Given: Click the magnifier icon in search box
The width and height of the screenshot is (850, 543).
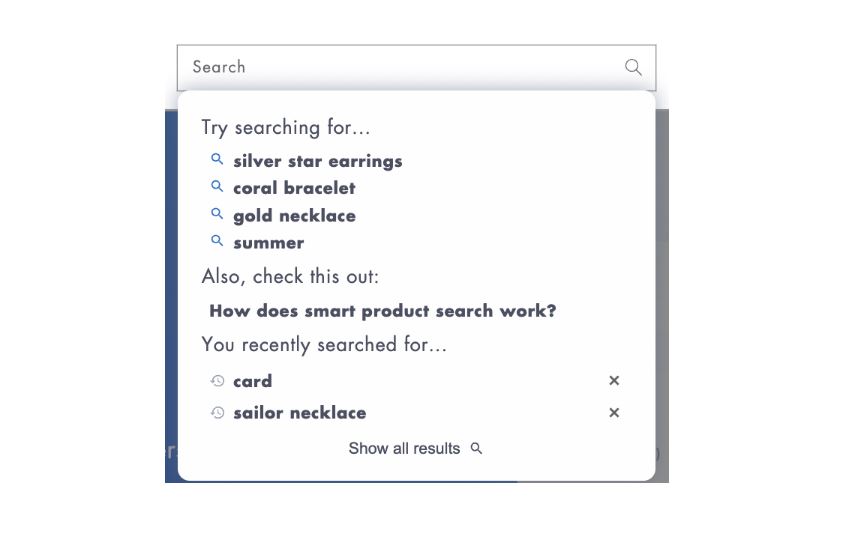Looking at the screenshot, I should [x=633, y=67].
